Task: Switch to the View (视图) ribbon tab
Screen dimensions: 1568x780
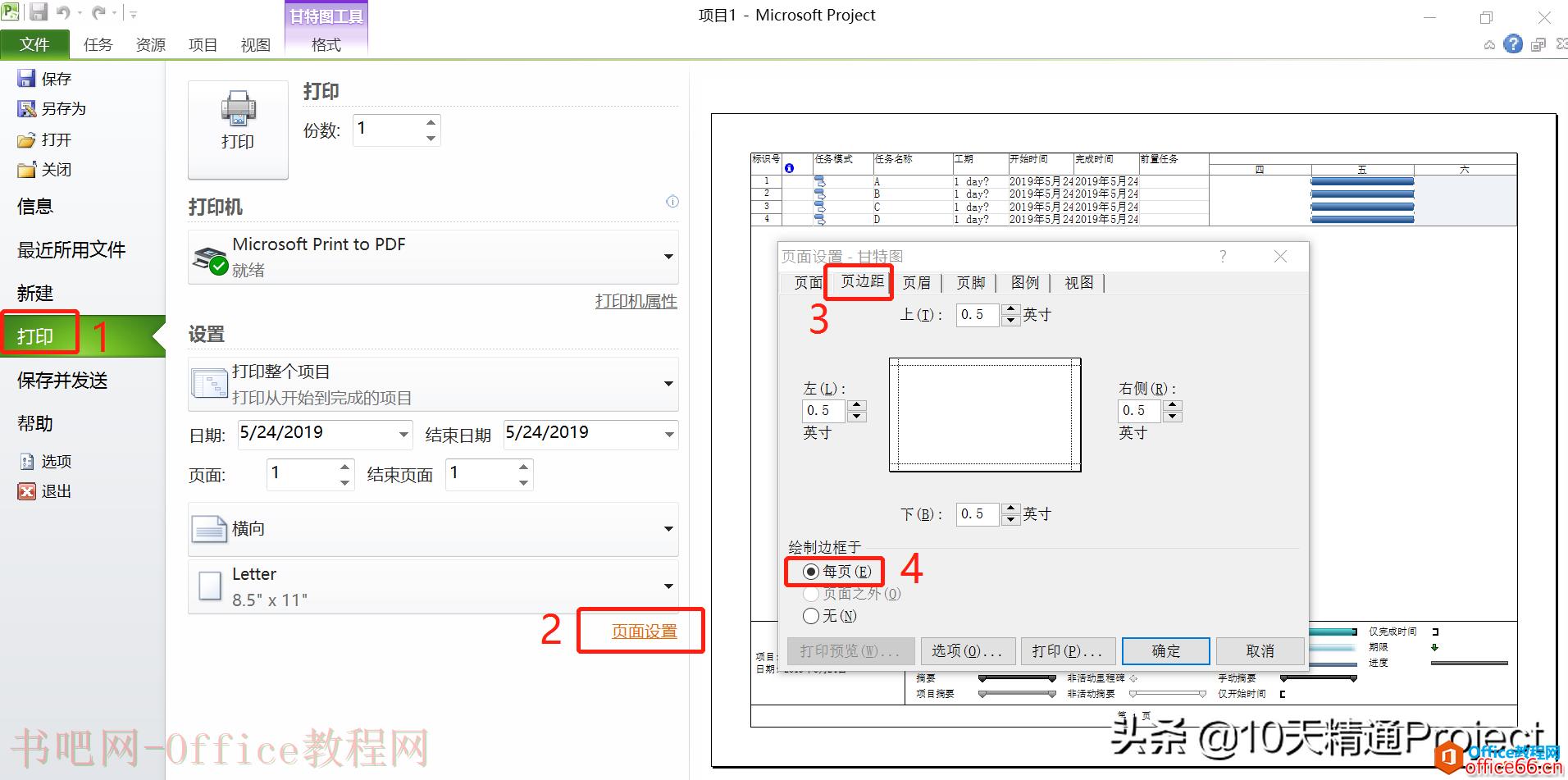Action: tap(256, 45)
